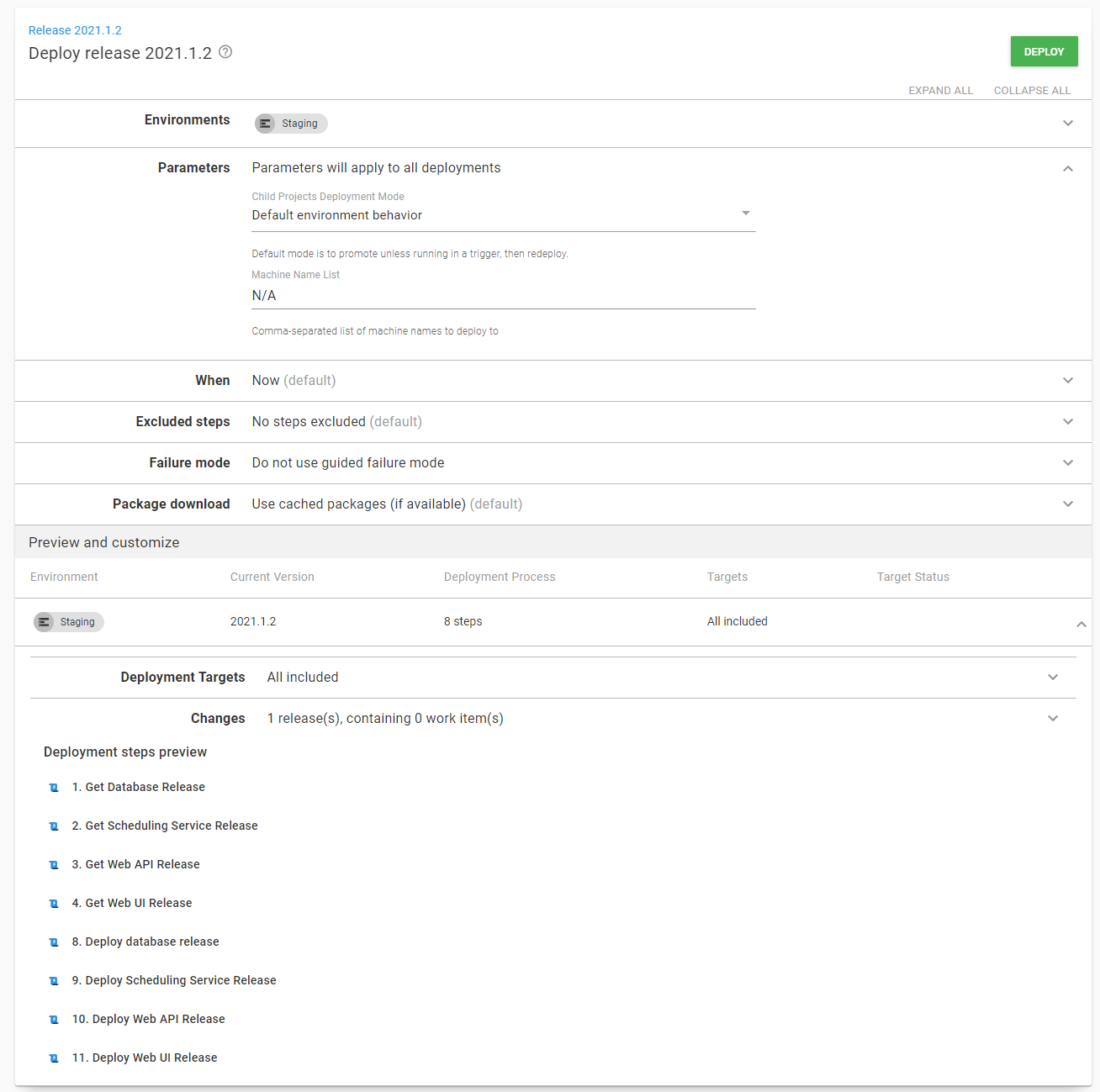Click the package icon for Get Scheduling Service Release

click(54, 826)
